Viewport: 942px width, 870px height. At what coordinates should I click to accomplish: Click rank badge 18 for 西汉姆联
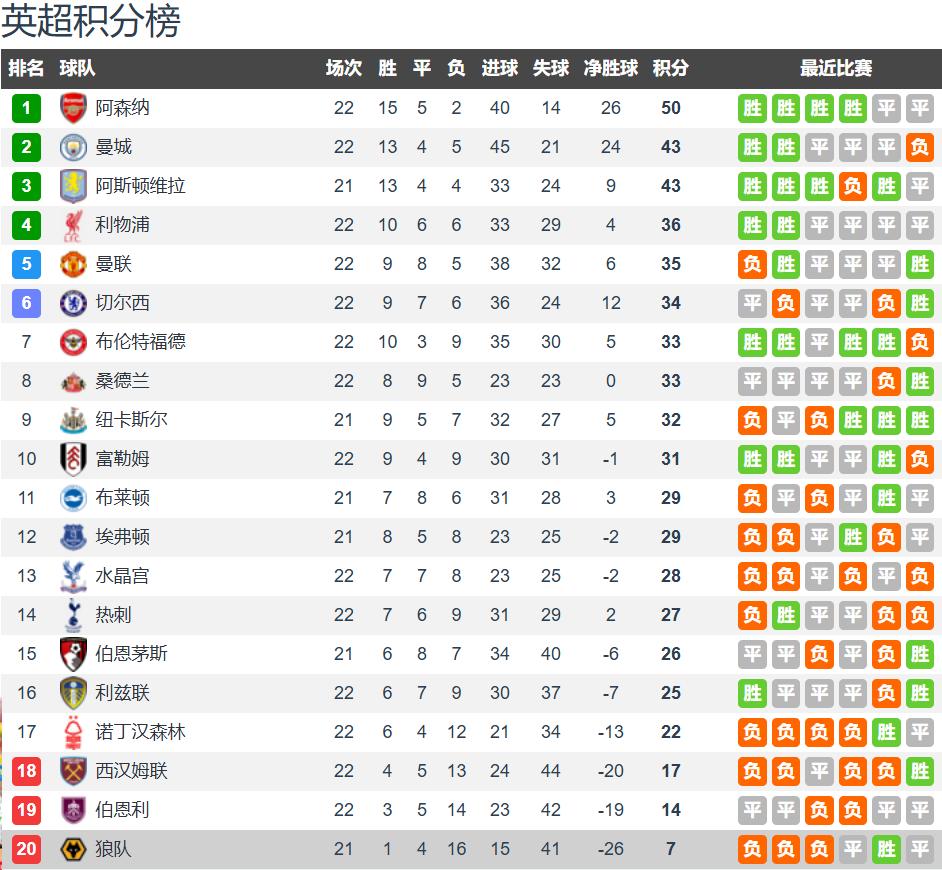(x=27, y=771)
